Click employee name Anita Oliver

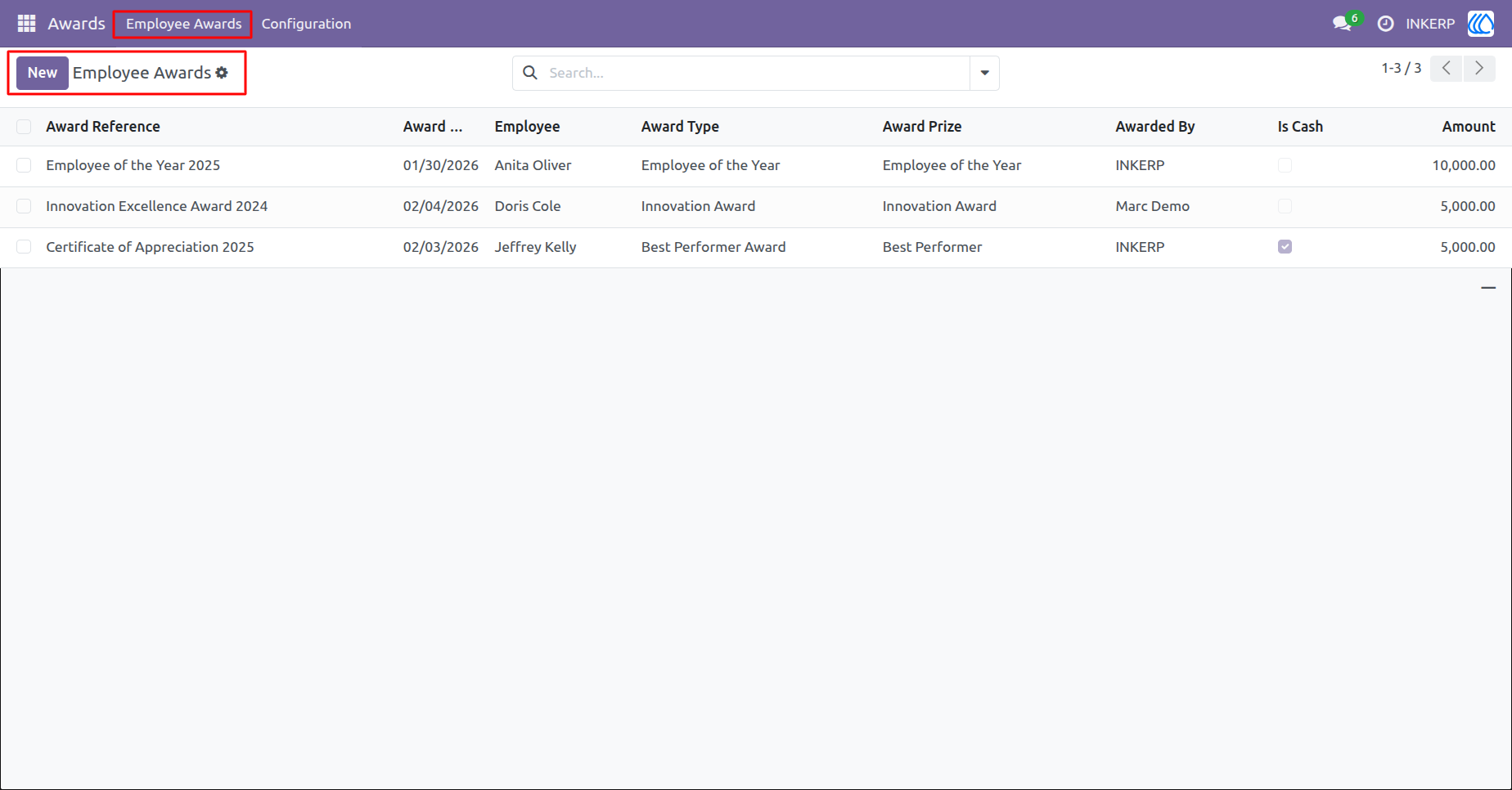[x=533, y=165]
